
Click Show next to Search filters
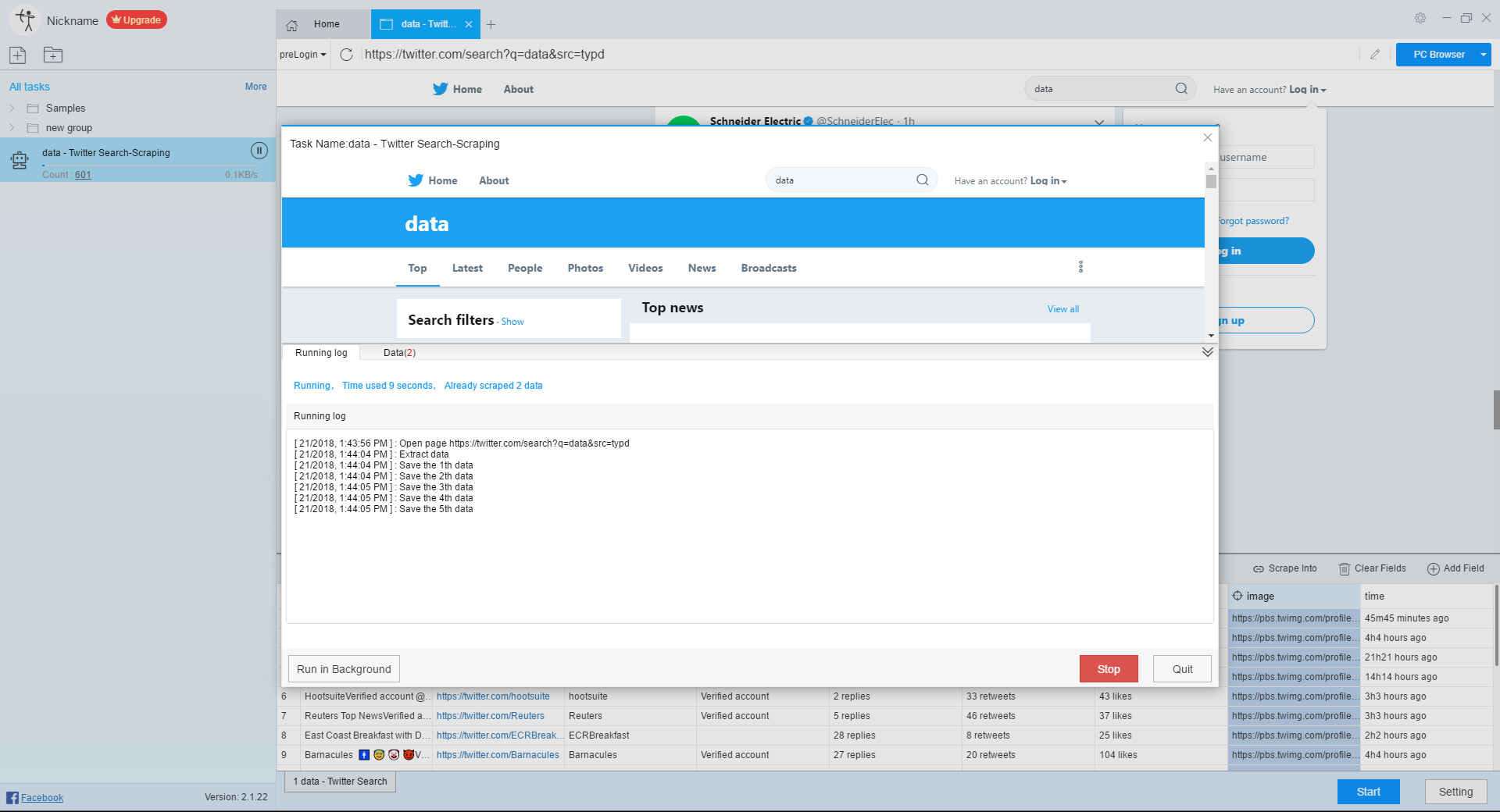[512, 322]
